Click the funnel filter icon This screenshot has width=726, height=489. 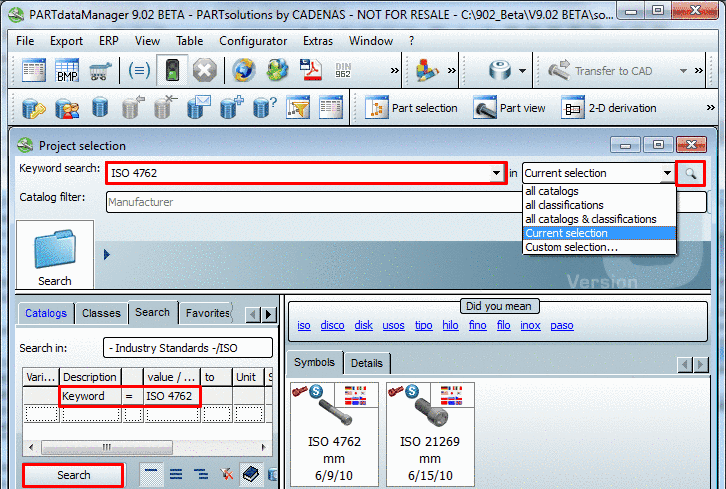point(298,107)
